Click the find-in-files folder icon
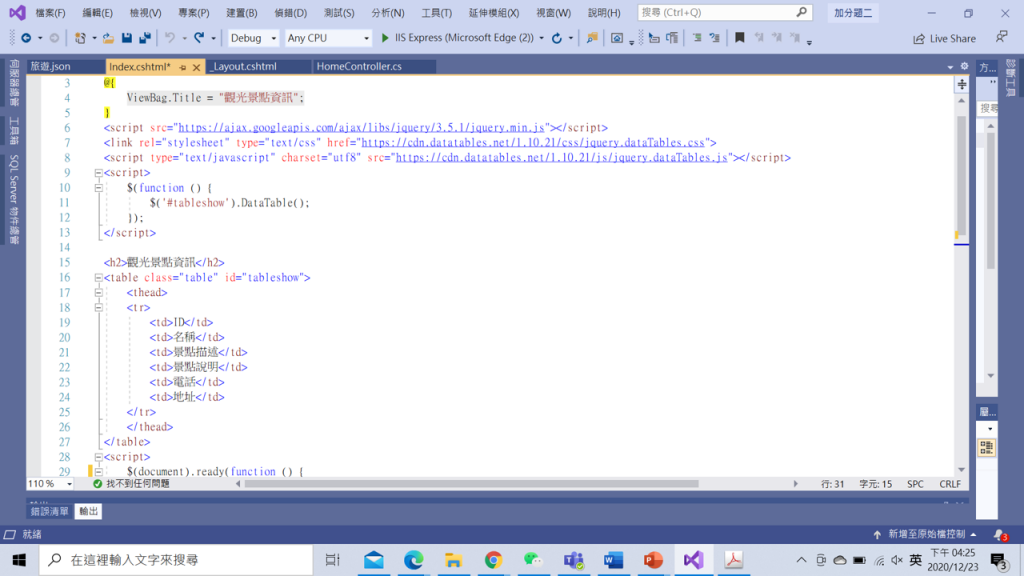The height and width of the screenshot is (576, 1024). click(x=592, y=39)
